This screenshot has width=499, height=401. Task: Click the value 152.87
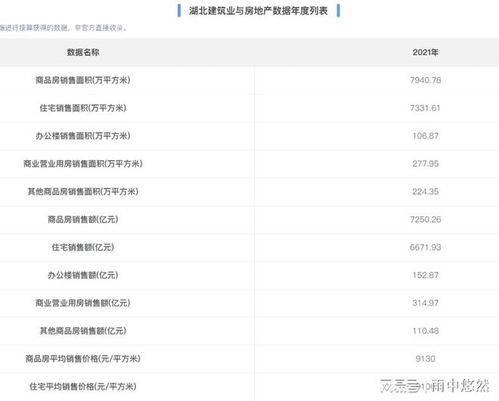[x=425, y=275]
